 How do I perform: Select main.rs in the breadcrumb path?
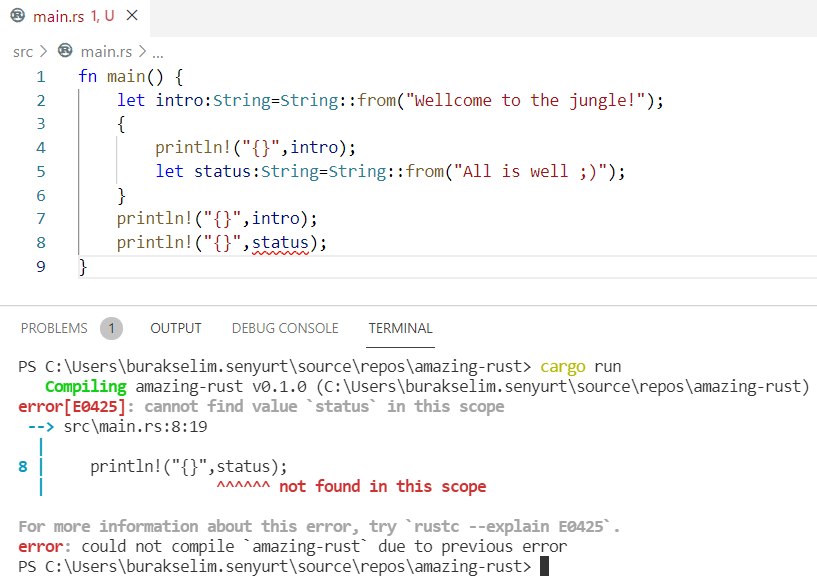pos(106,51)
